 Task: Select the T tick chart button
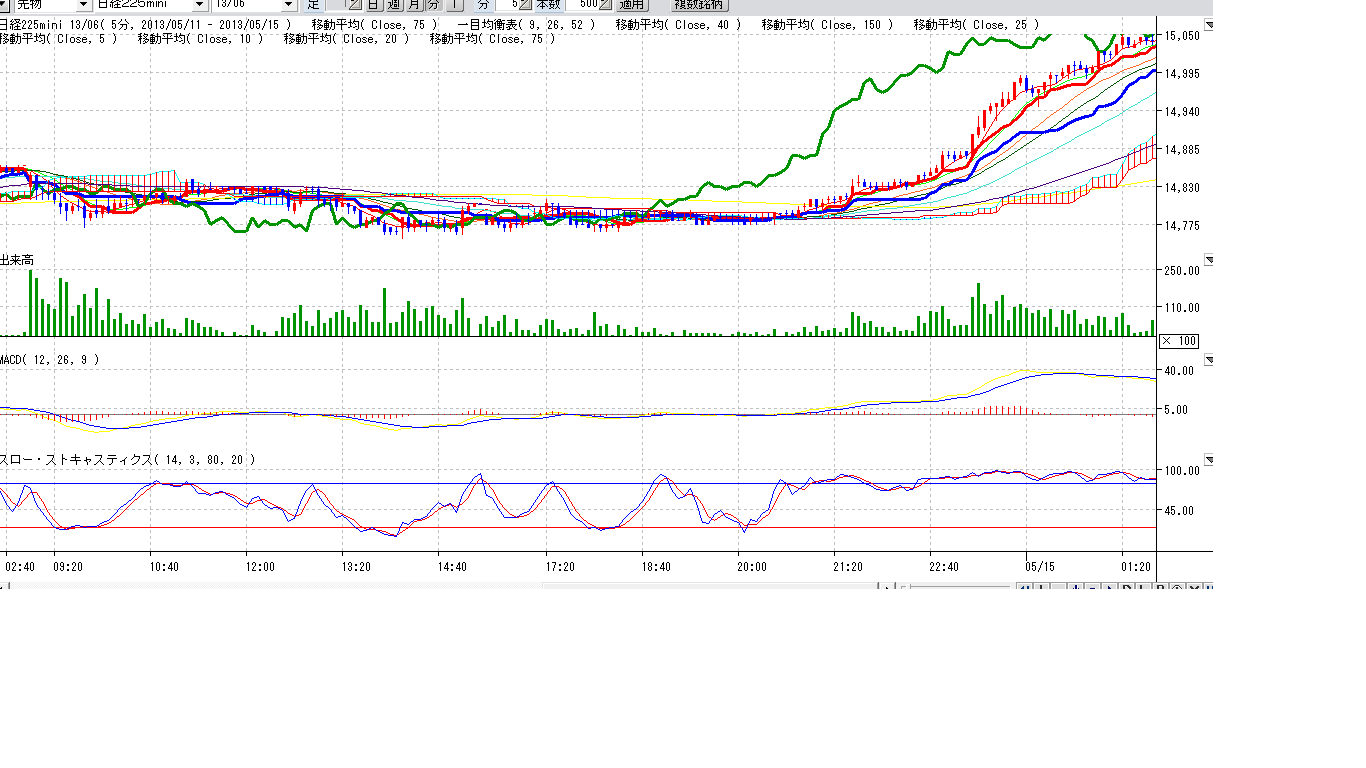point(453,5)
